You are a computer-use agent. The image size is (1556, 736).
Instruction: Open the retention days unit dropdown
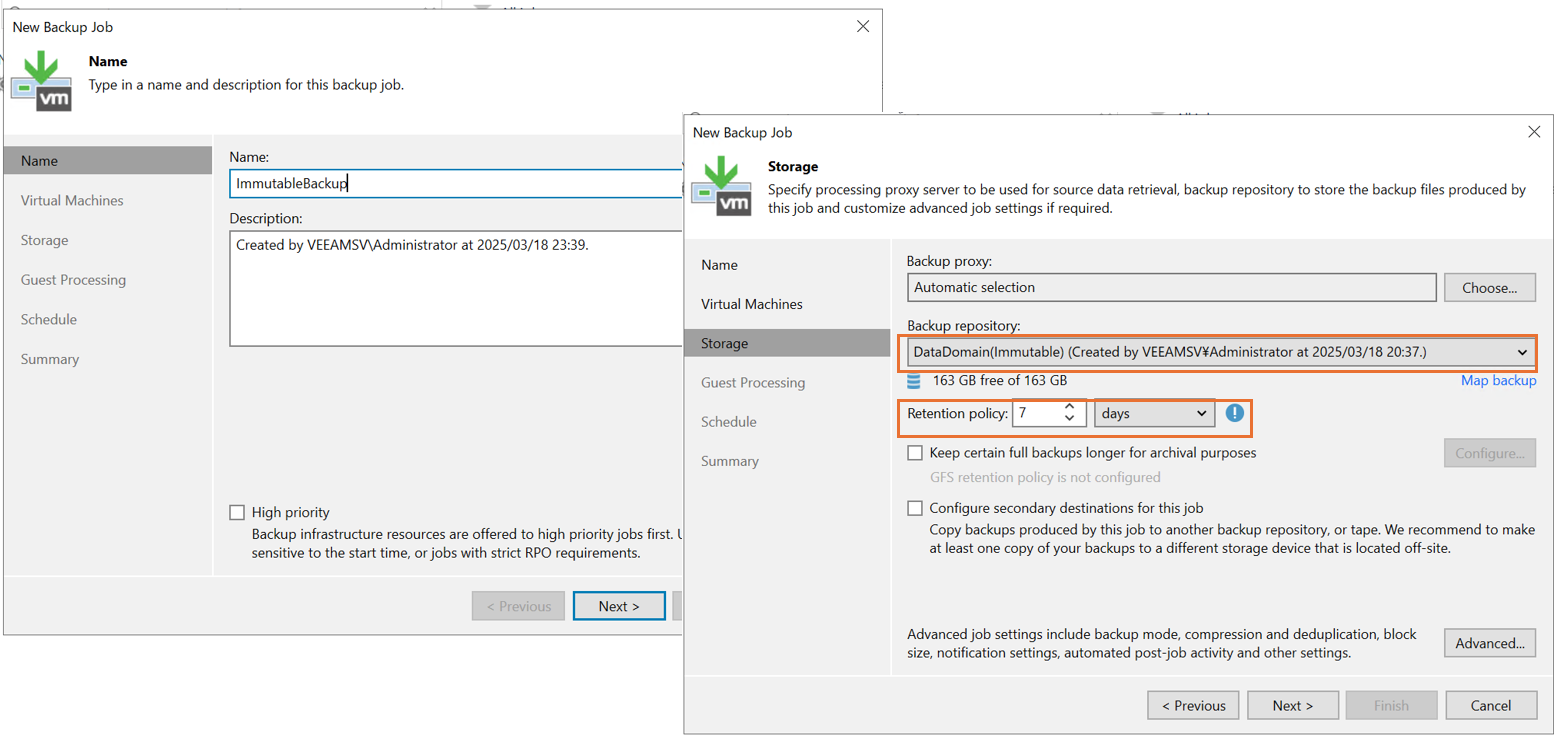(1155, 413)
